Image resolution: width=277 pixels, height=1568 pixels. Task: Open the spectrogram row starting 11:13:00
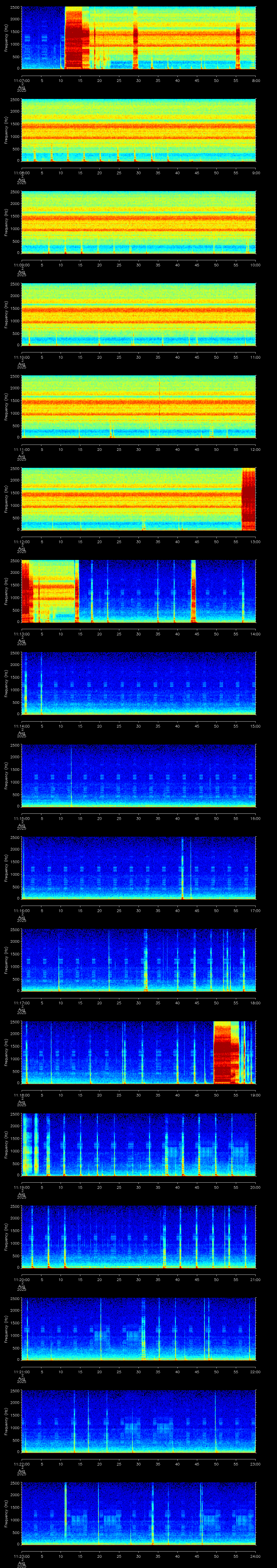tap(139, 591)
